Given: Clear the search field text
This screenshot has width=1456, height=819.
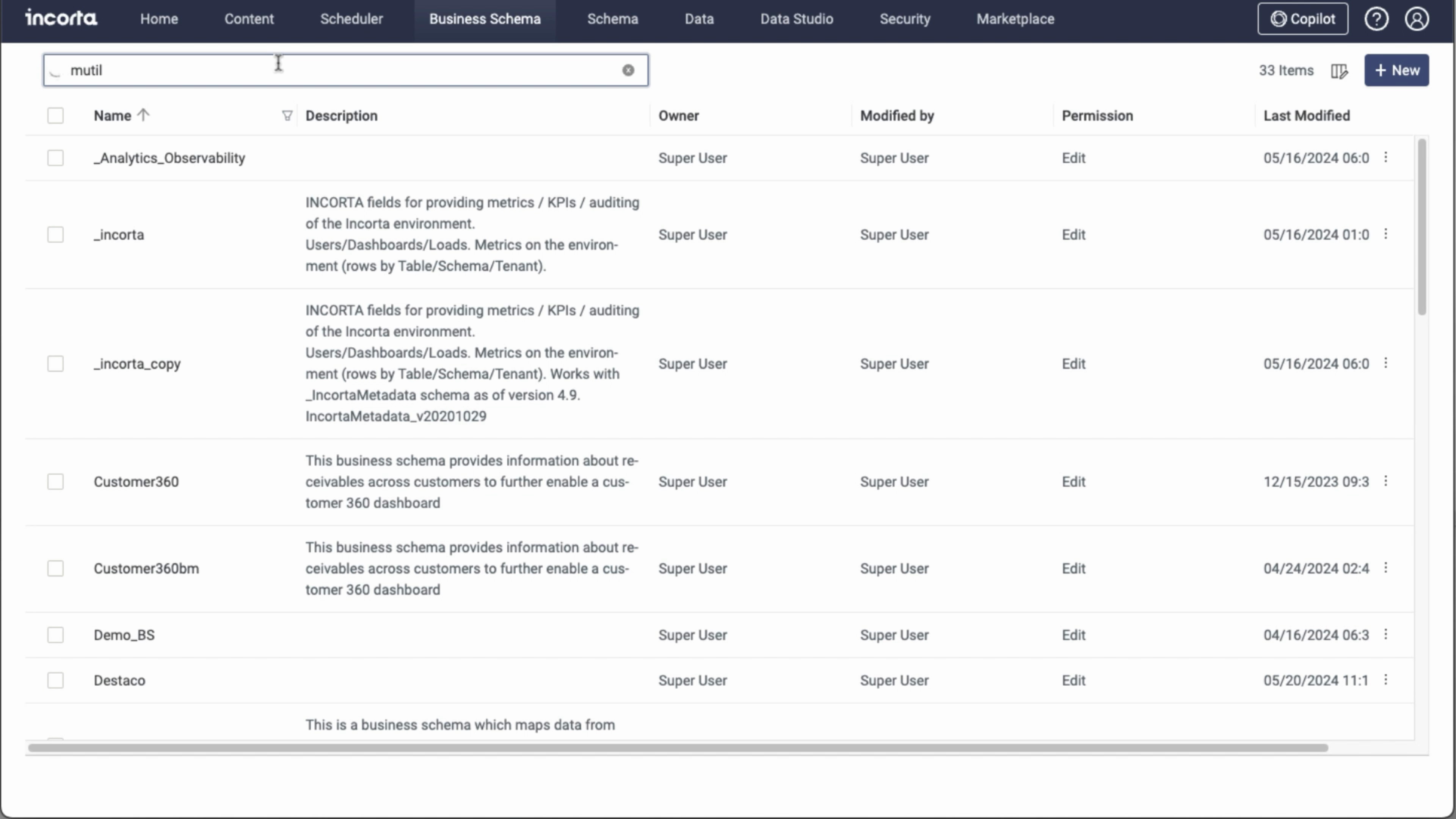Looking at the screenshot, I should [x=628, y=70].
